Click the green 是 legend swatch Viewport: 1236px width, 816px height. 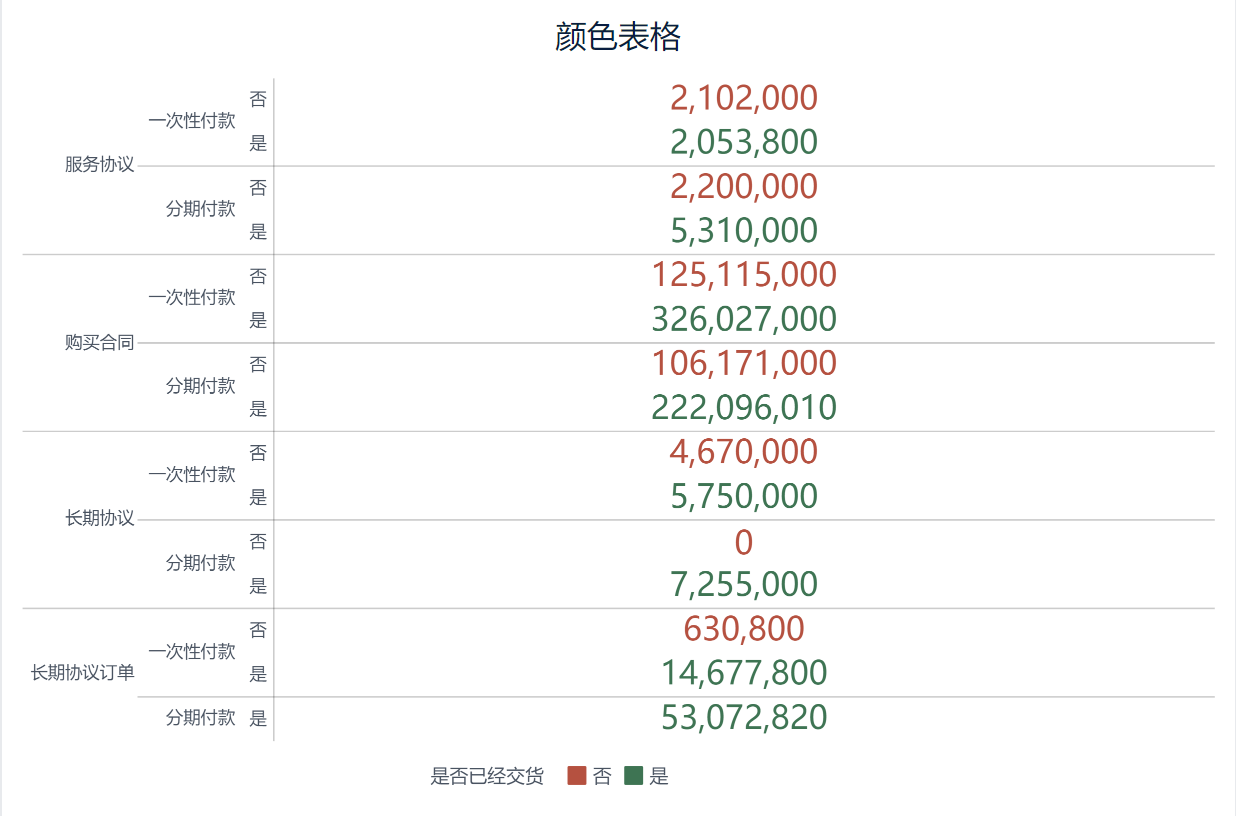[633, 776]
